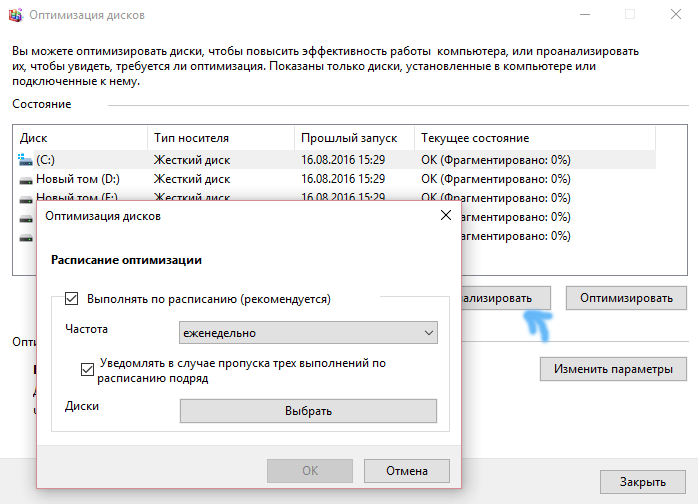Viewport: 698px width, 504px height.
Task: Click Изменить параметры button
Action: pyautogui.click(x=613, y=369)
